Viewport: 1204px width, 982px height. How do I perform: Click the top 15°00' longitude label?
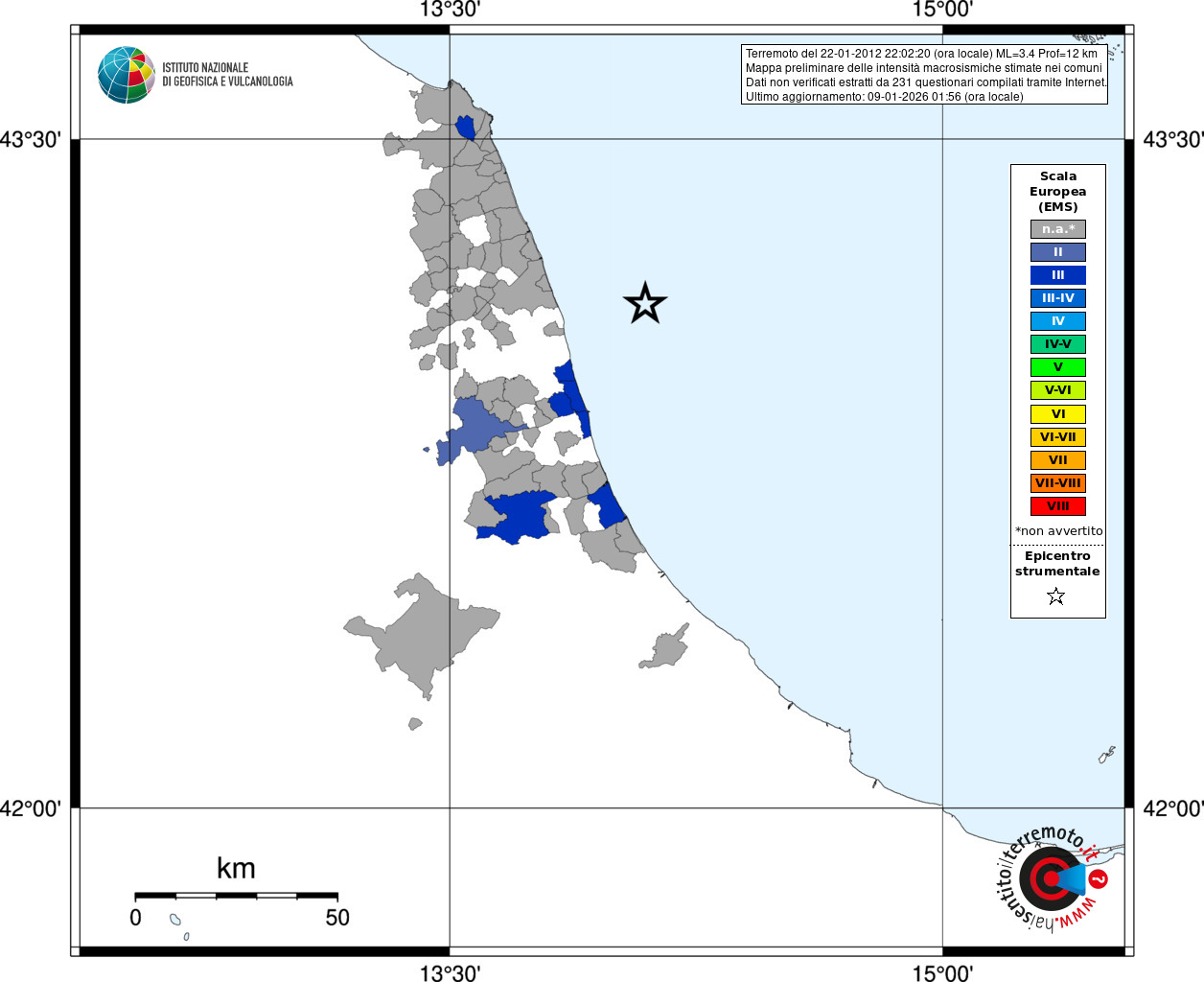942,10
